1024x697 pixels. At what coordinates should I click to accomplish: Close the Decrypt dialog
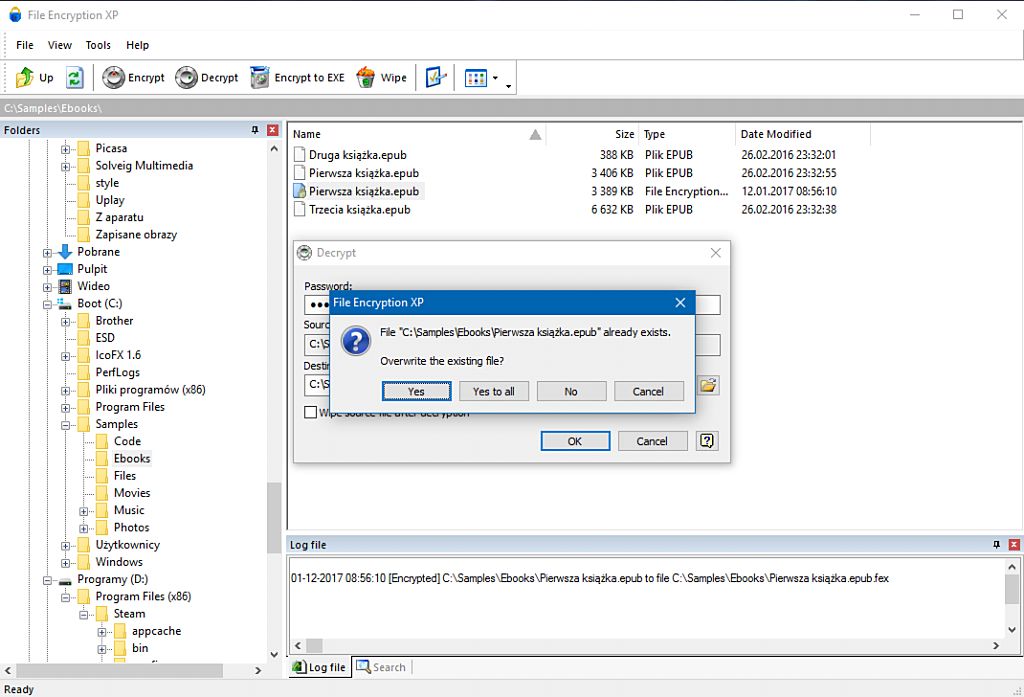point(716,253)
